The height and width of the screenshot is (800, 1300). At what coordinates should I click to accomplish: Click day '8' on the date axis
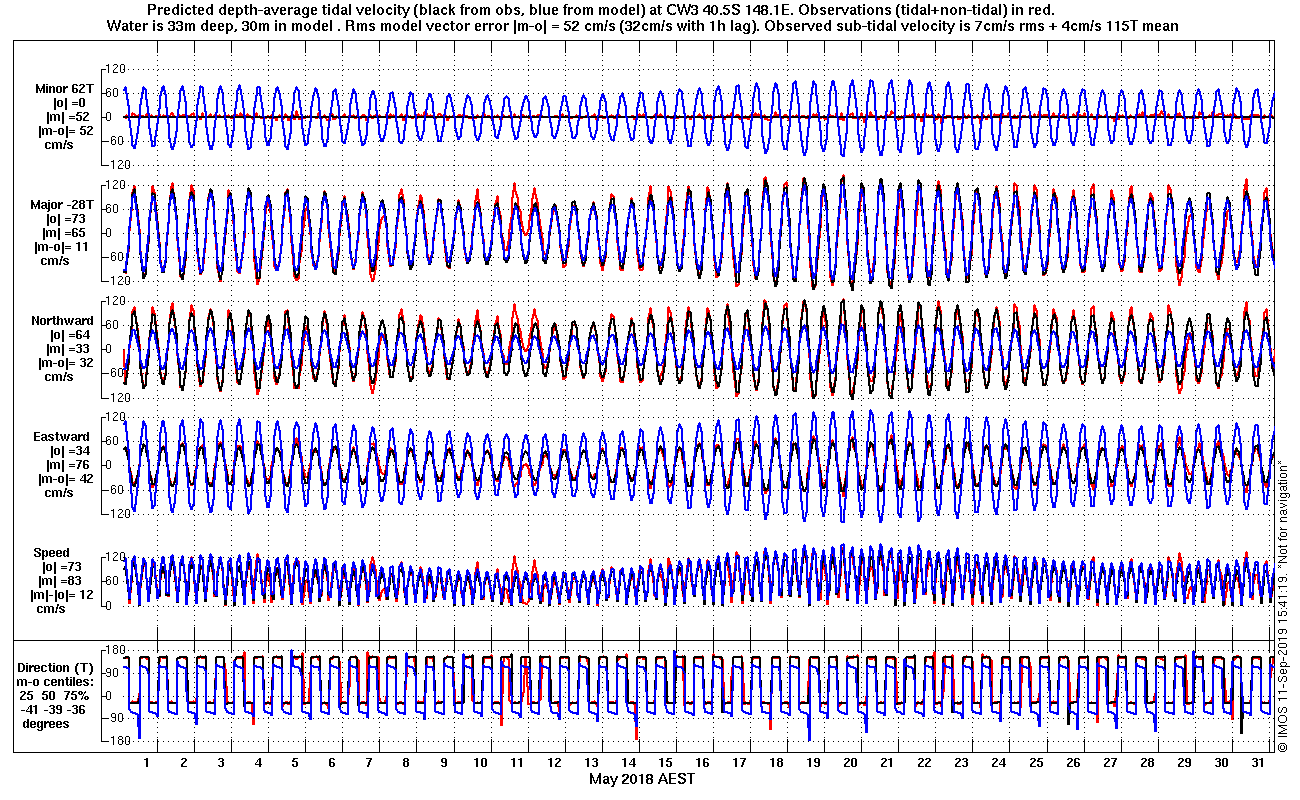406,762
